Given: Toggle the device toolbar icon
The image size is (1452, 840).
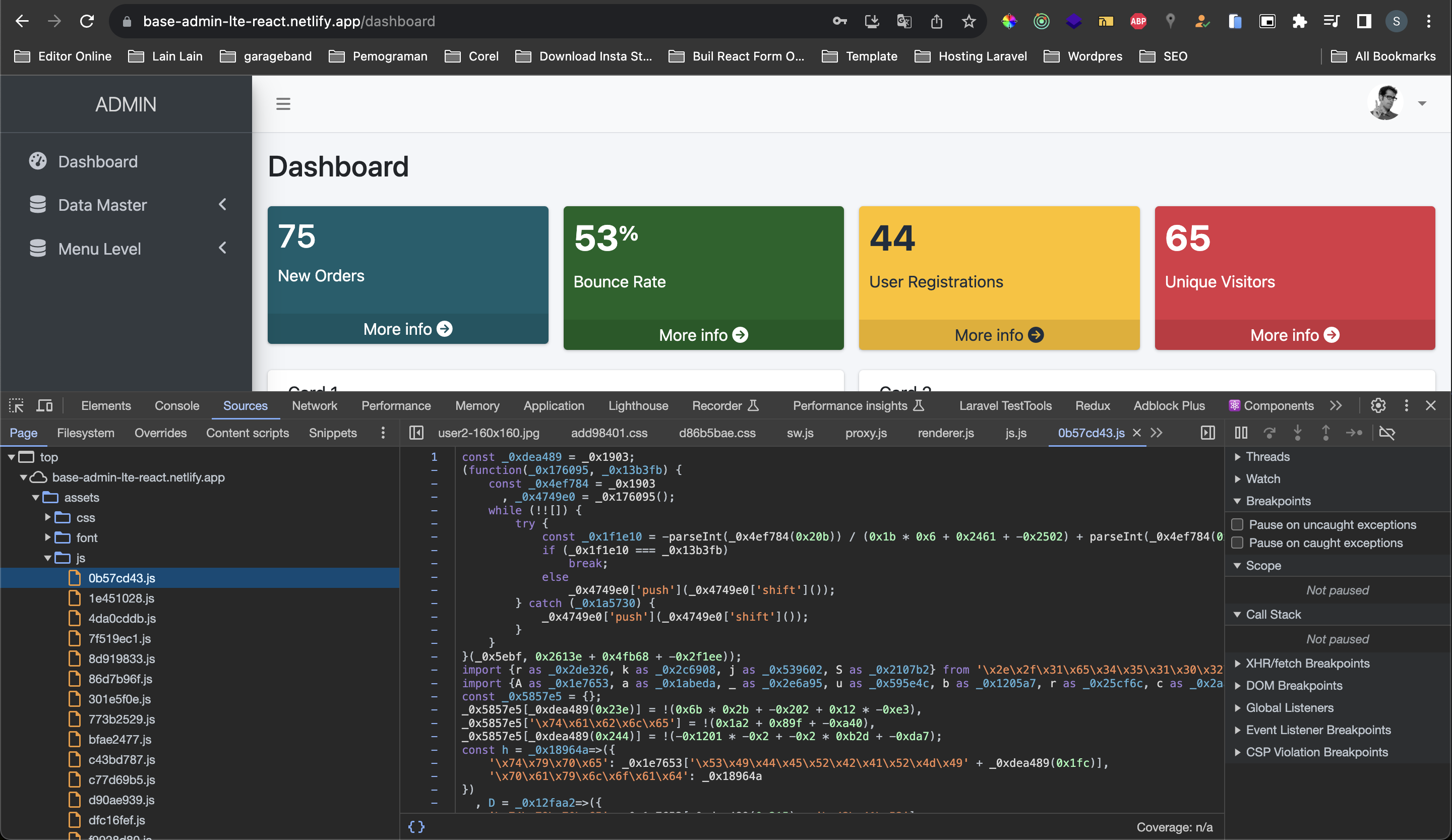Looking at the screenshot, I should pos(44,405).
